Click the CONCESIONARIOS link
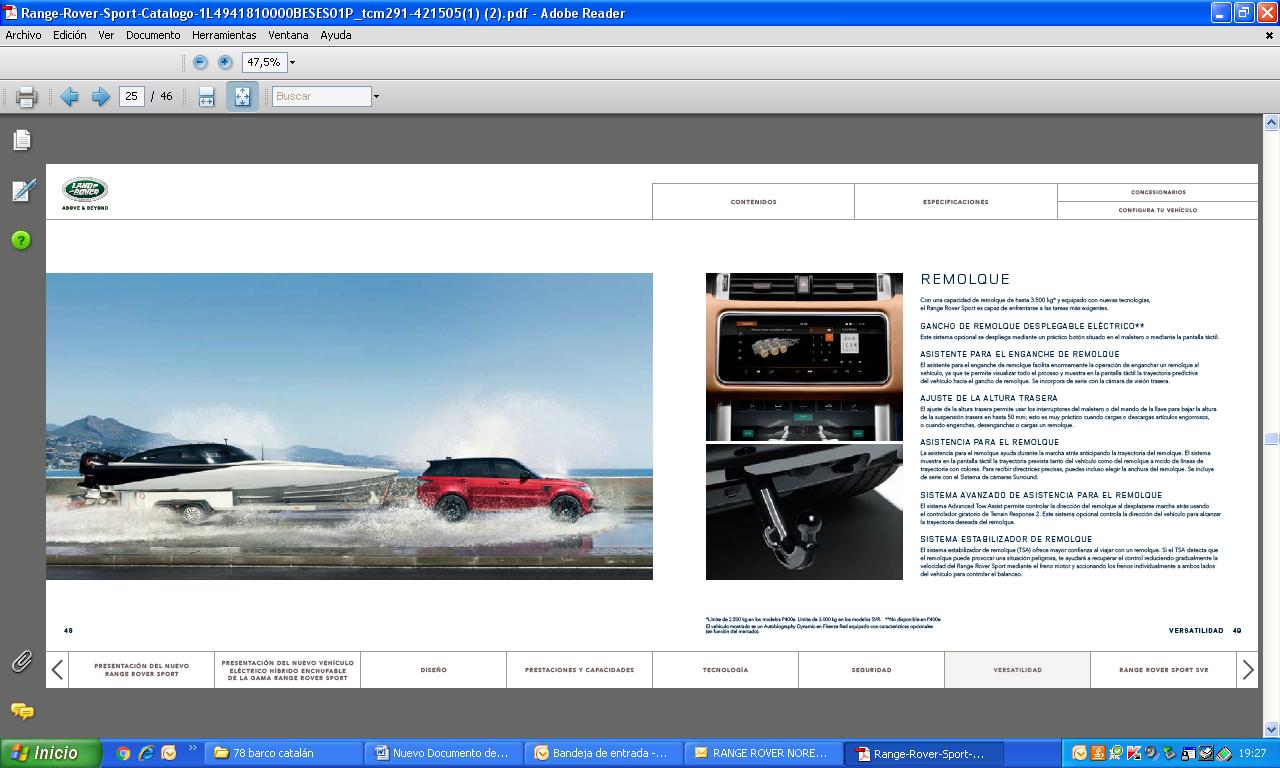The height and width of the screenshot is (768, 1280). 1158,192
